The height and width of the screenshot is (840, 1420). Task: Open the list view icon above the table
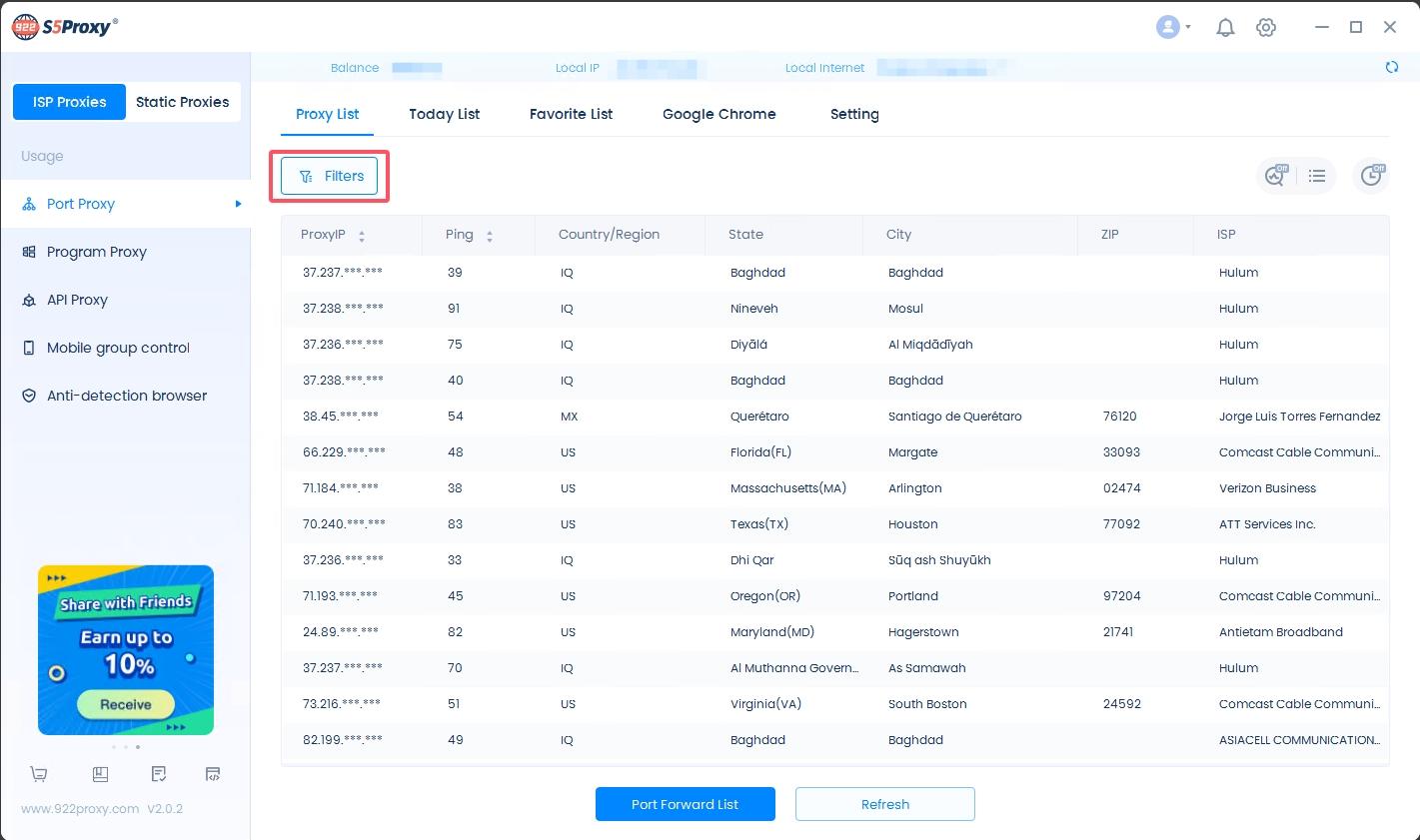pos(1317,176)
